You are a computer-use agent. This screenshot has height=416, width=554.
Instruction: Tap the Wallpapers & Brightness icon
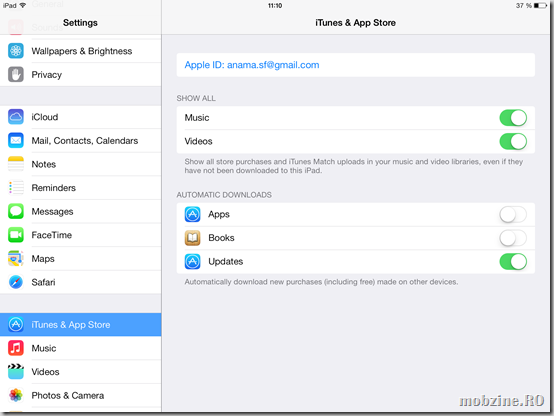pos(16,51)
